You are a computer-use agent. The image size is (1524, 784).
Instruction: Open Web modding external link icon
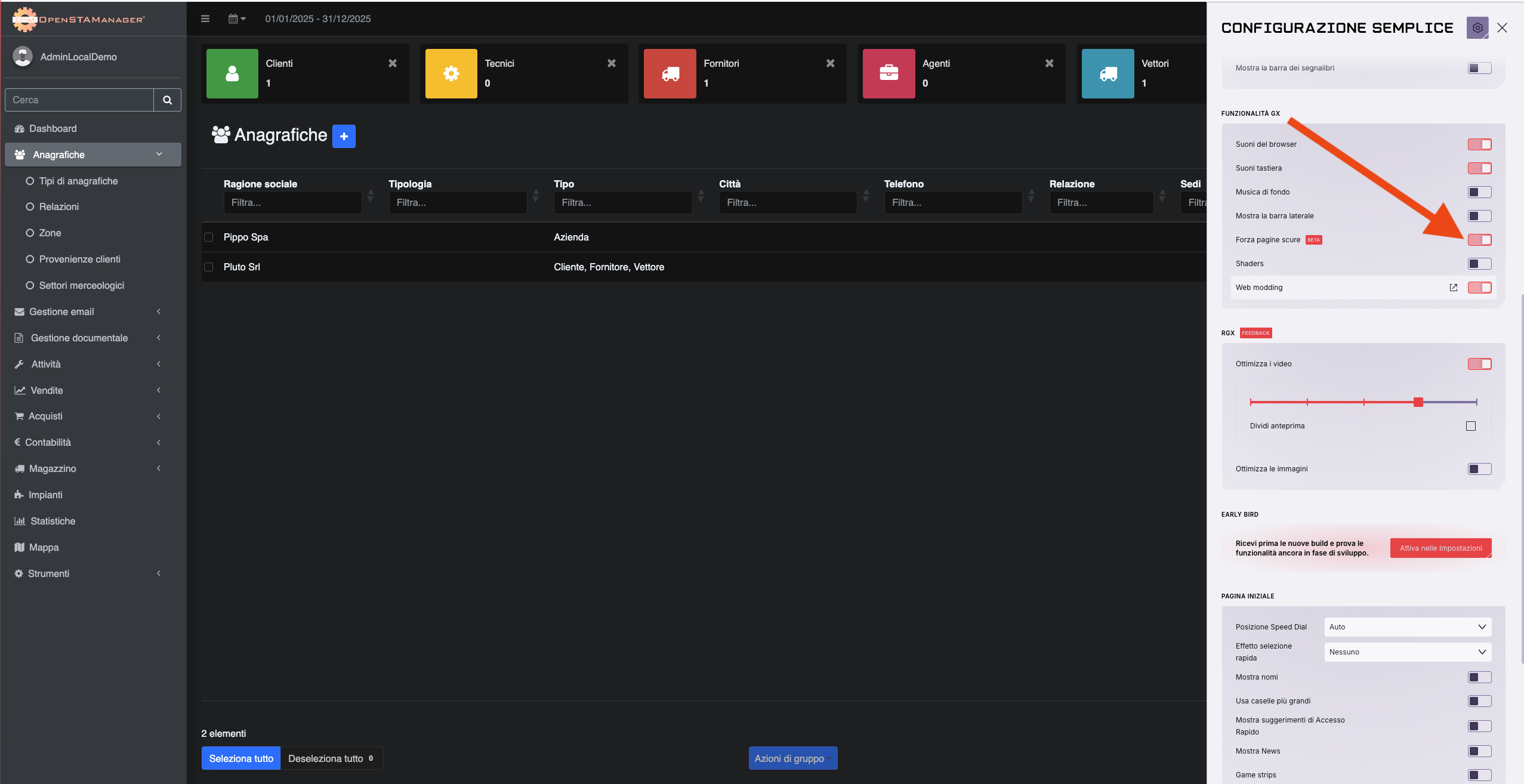(x=1454, y=288)
